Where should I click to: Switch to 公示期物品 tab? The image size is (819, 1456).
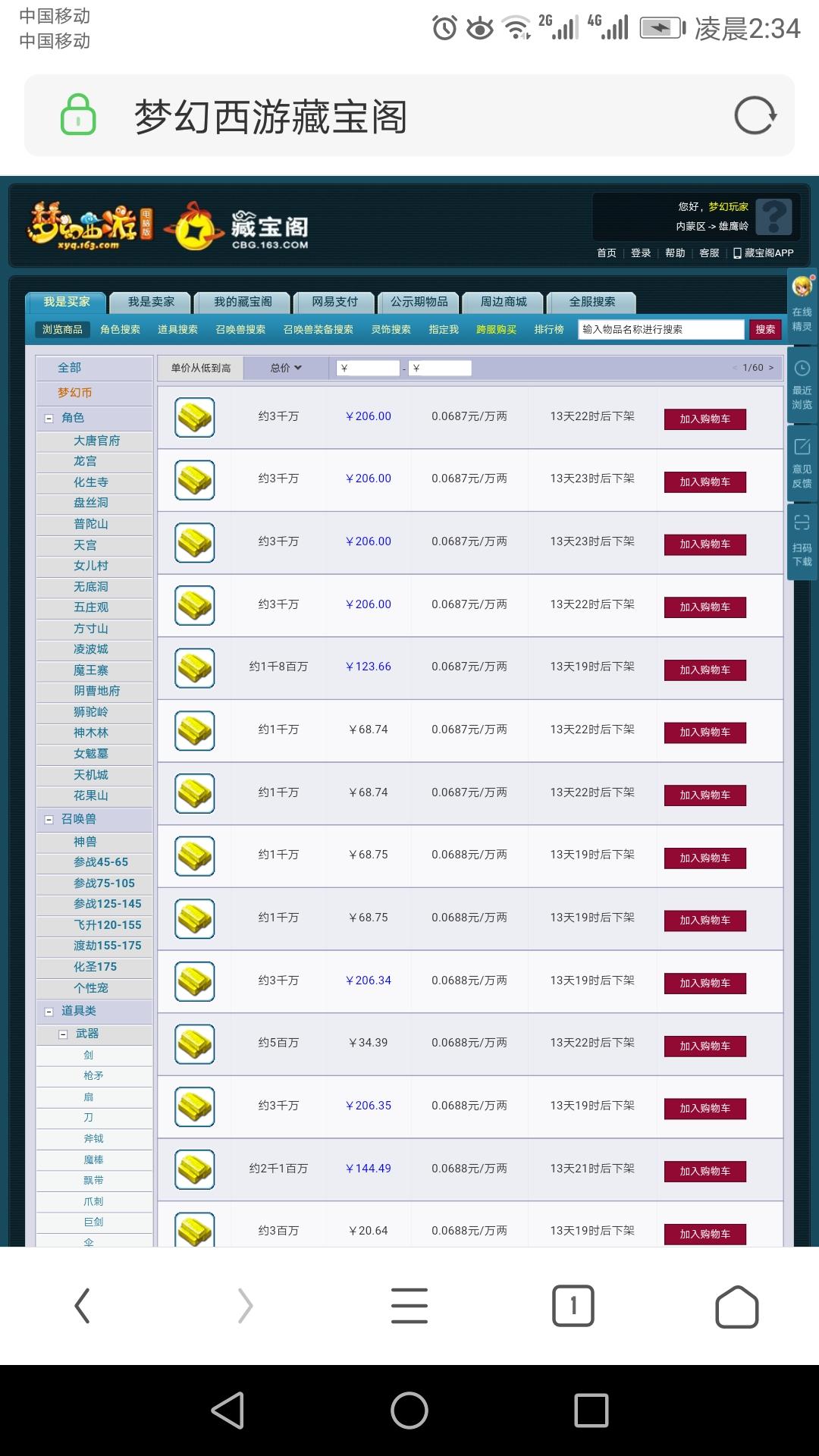(x=419, y=302)
